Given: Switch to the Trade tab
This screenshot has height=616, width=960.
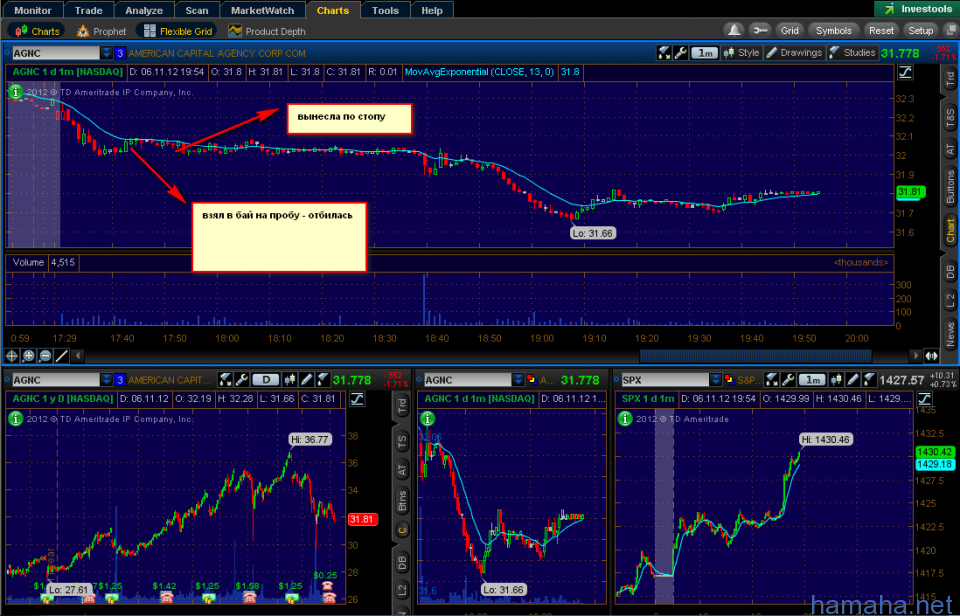Looking at the screenshot, I should 89,10.
